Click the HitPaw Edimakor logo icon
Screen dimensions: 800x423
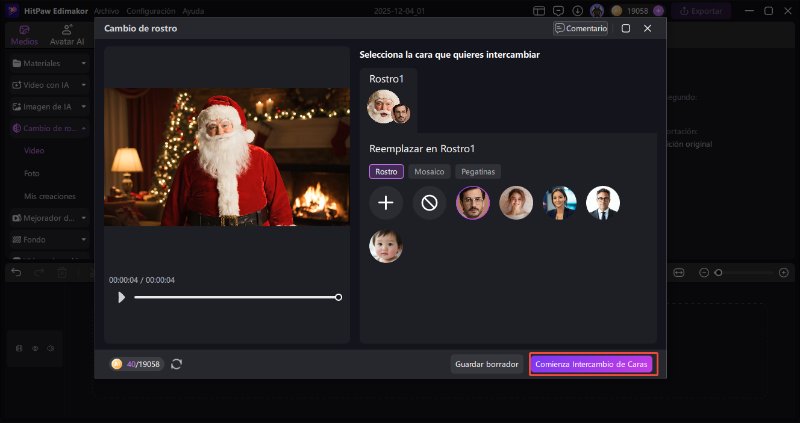pyautogui.click(x=12, y=11)
